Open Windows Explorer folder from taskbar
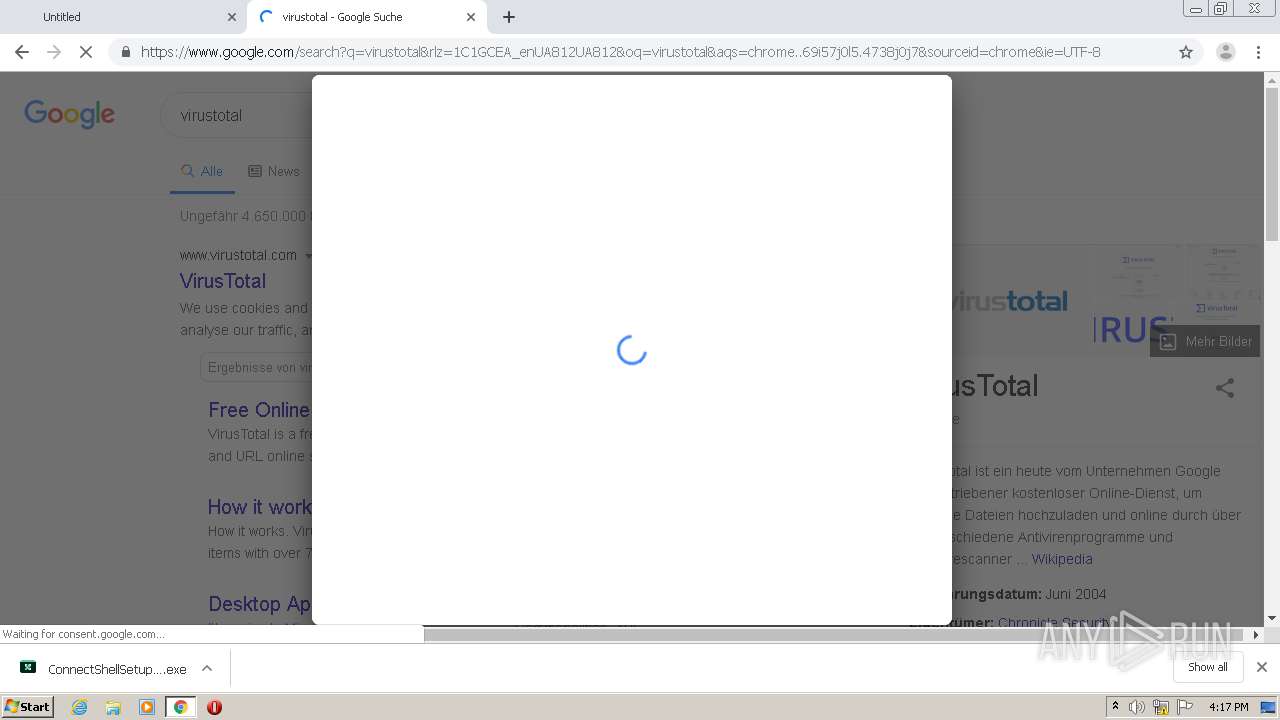Image resolution: width=1280 pixels, height=720 pixels. (113, 707)
